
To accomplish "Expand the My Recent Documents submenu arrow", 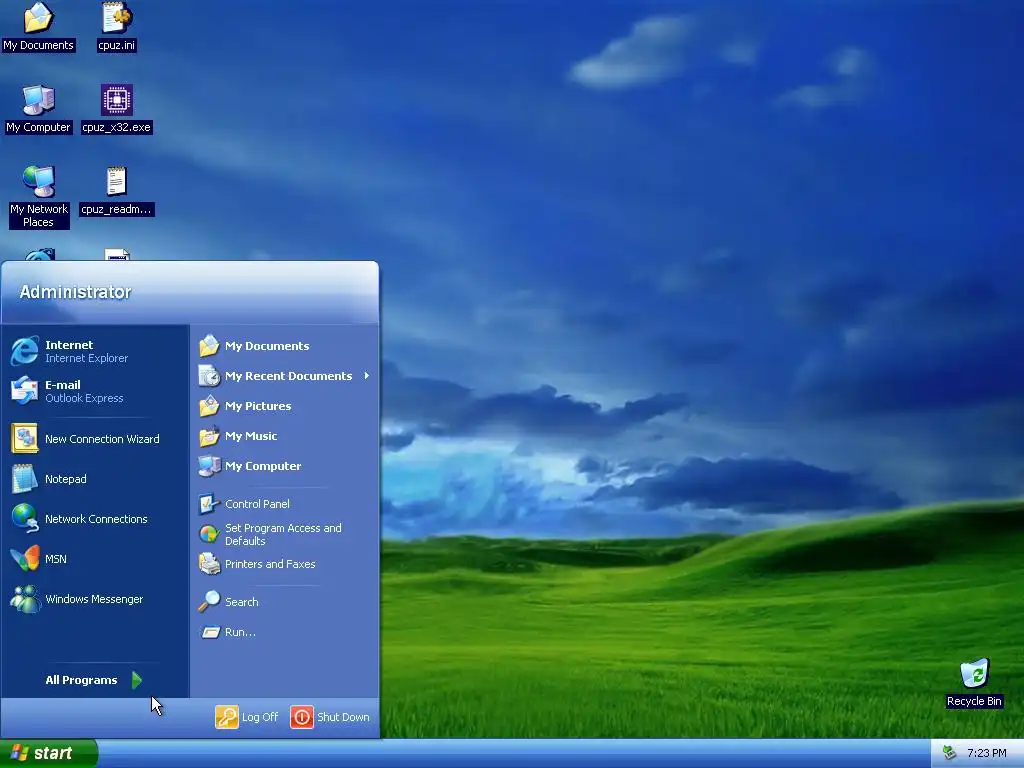I will 367,376.
